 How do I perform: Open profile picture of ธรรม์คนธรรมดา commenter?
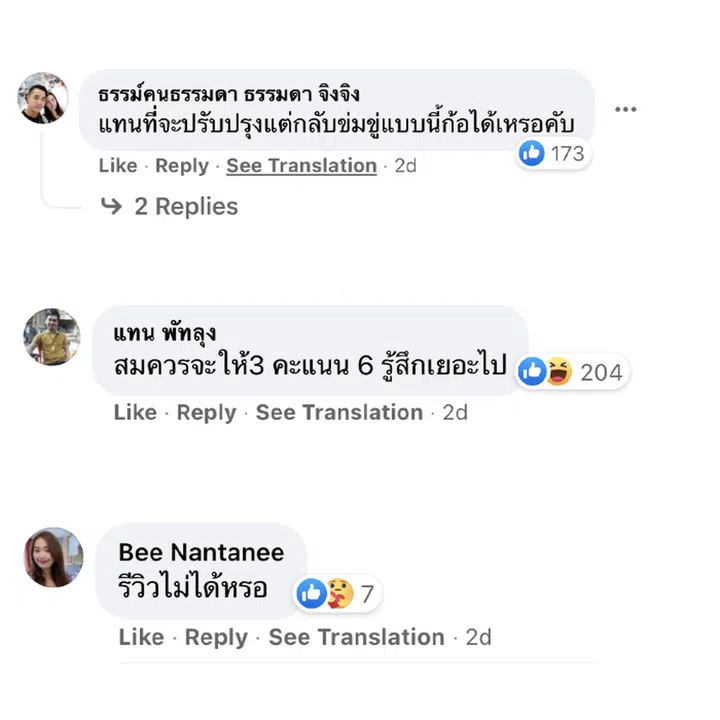(x=45, y=98)
